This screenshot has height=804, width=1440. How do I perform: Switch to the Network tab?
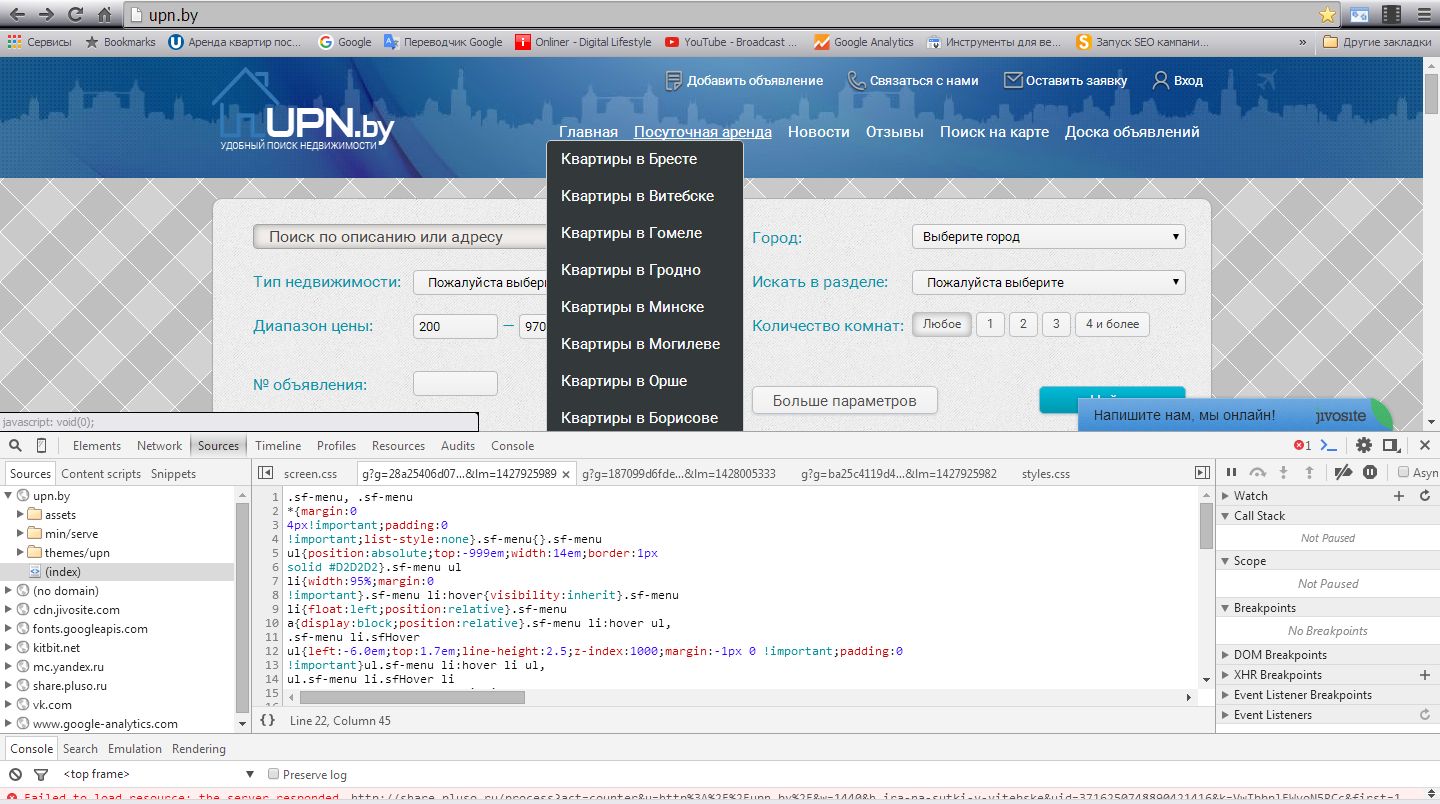pyautogui.click(x=159, y=446)
